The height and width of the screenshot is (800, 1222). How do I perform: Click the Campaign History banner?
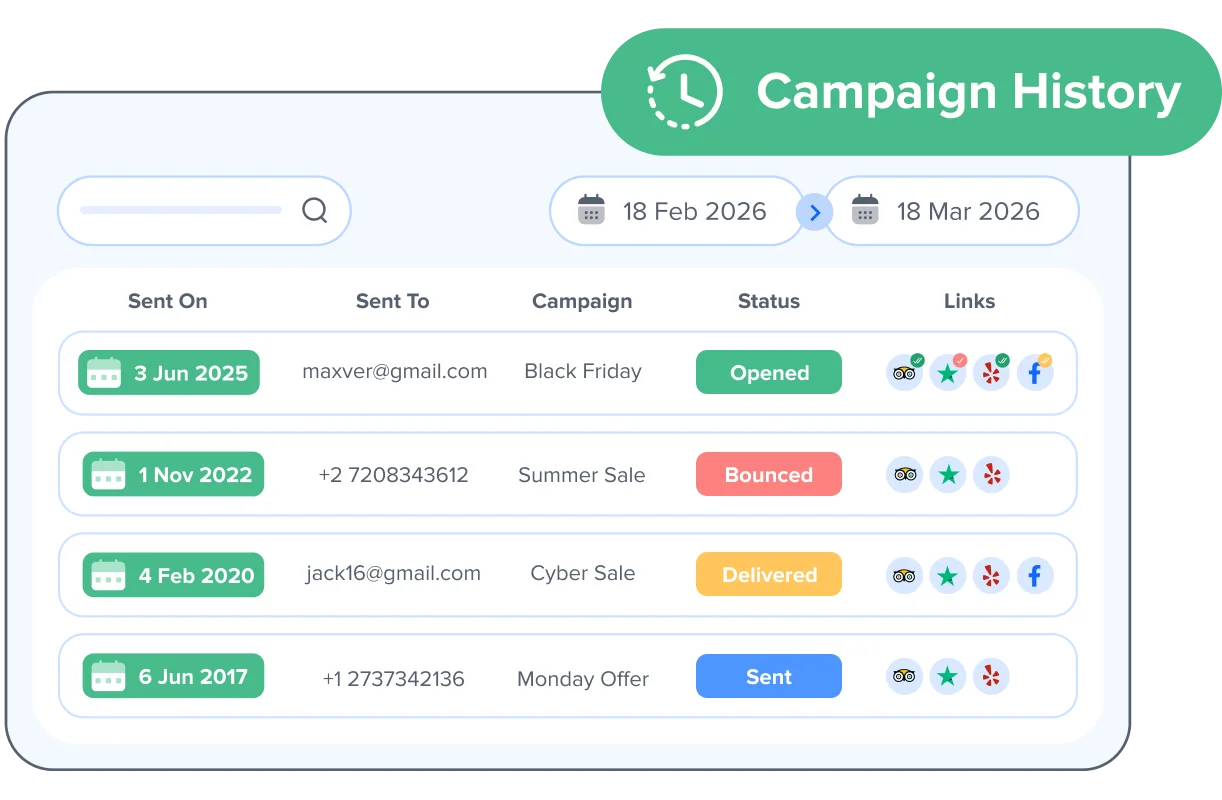[911, 92]
